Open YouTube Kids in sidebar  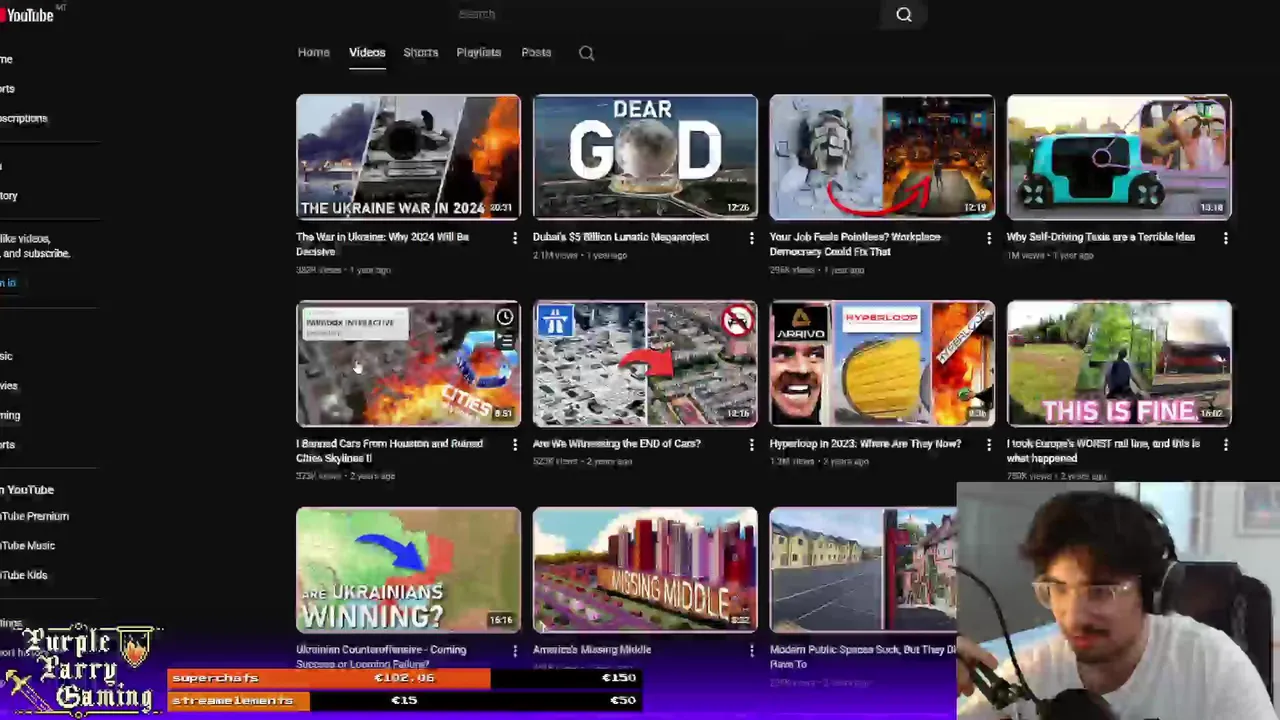coord(24,575)
